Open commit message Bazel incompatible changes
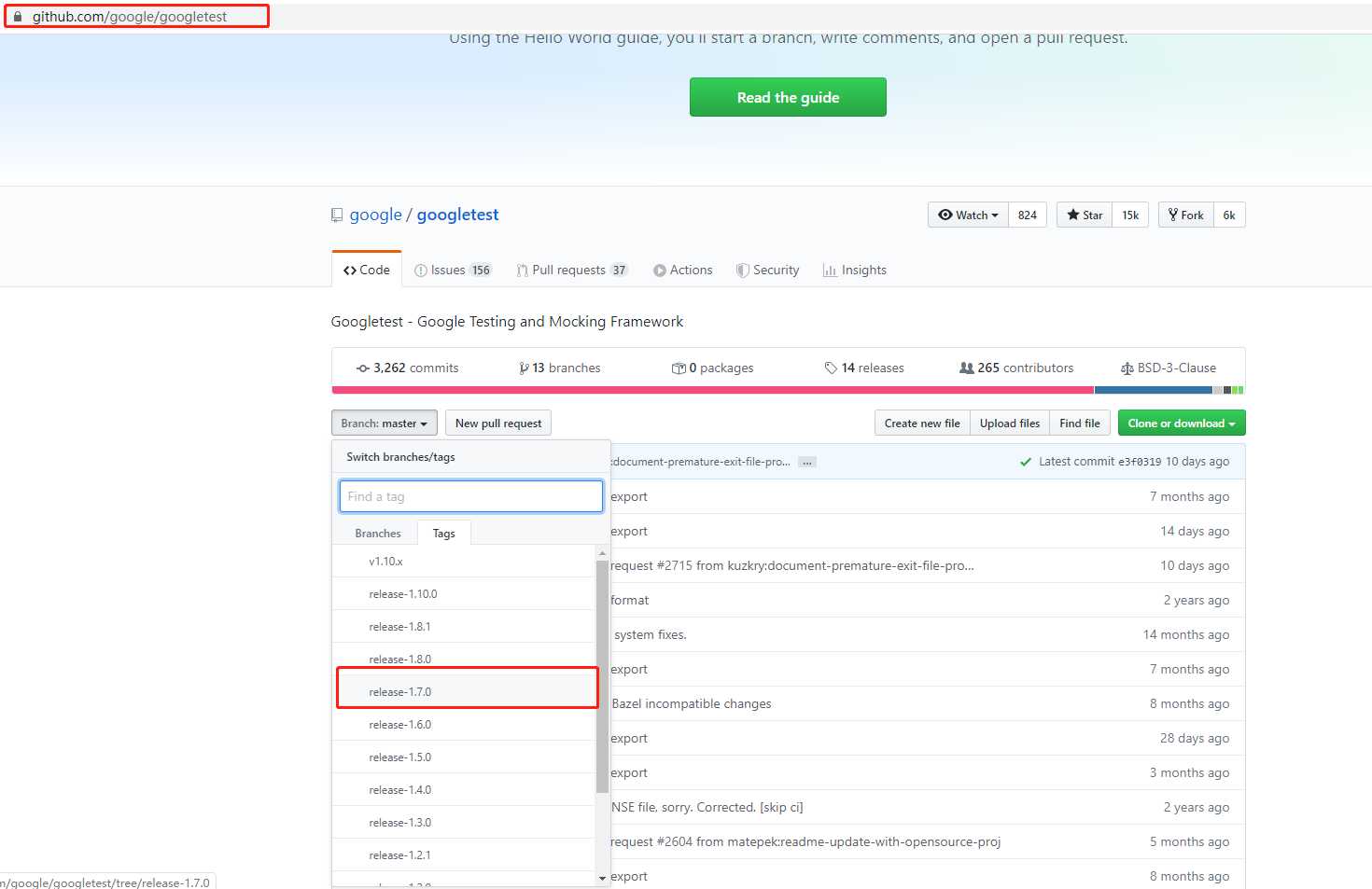This screenshot has height=889, width=1372. [692, 703]
